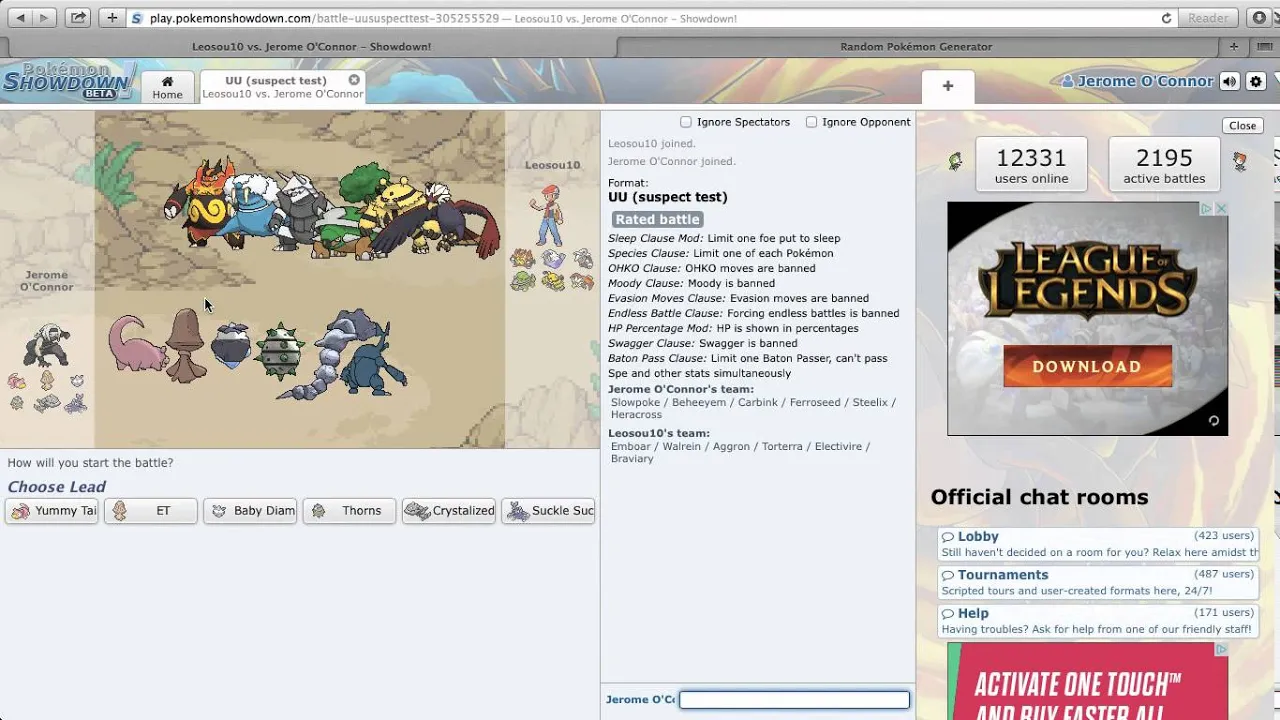The image size is (1280, 720).
Task: Click the plus button beside the share icon
Action: pyautogui.click(x=111, y=18)
